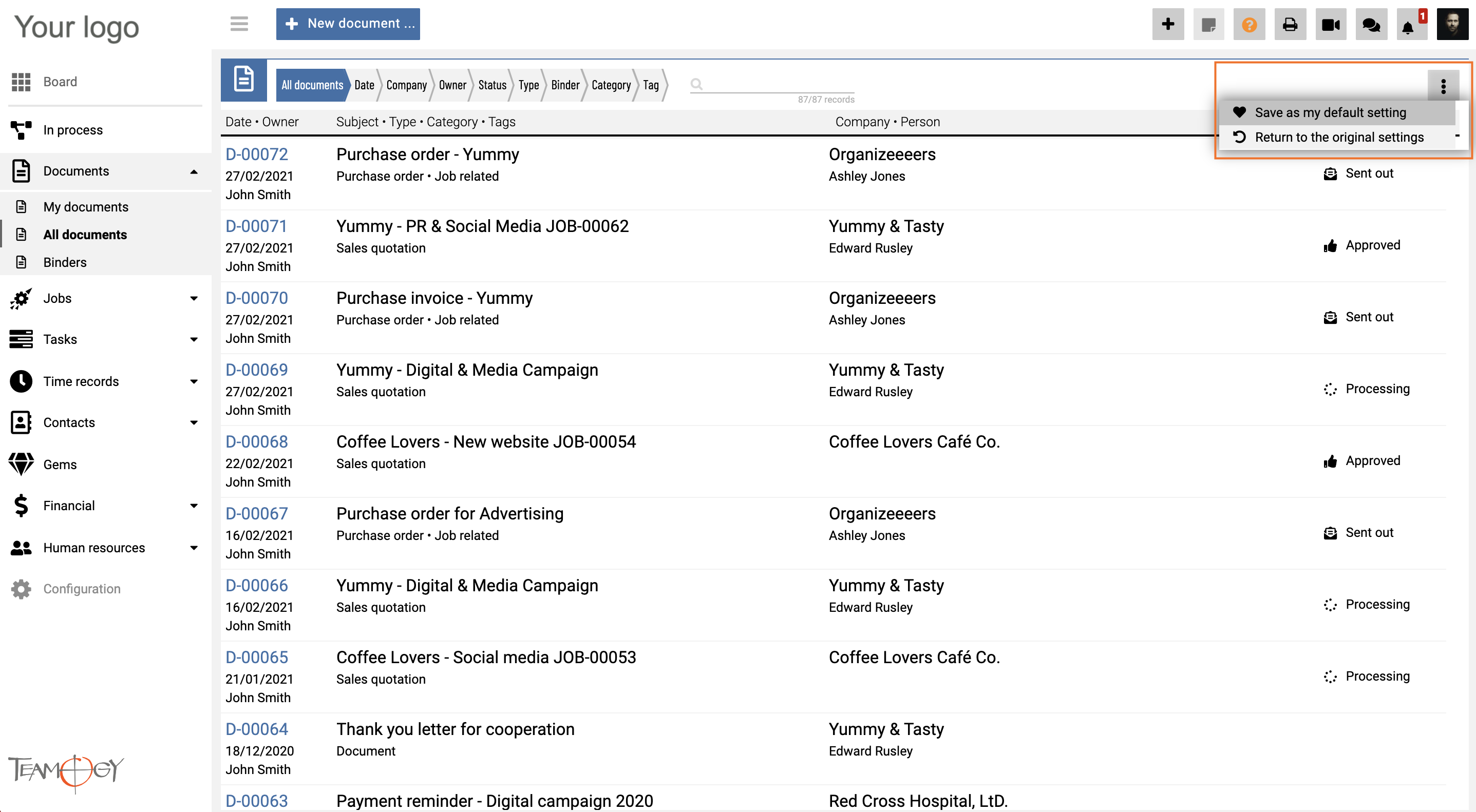Viewport: 1476px width, 812px height.
Task: Click the search magnifier icon
Action: click(x=696, y=84)
